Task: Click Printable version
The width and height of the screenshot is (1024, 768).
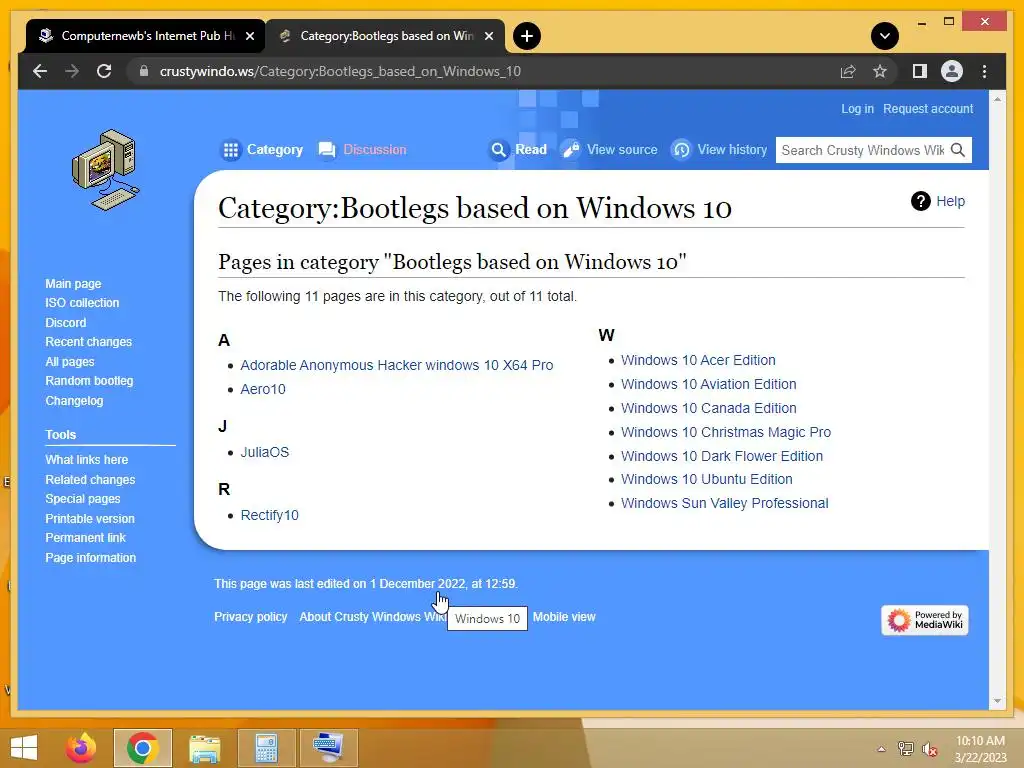Action: pyautogui.click(x=89, y=519)
